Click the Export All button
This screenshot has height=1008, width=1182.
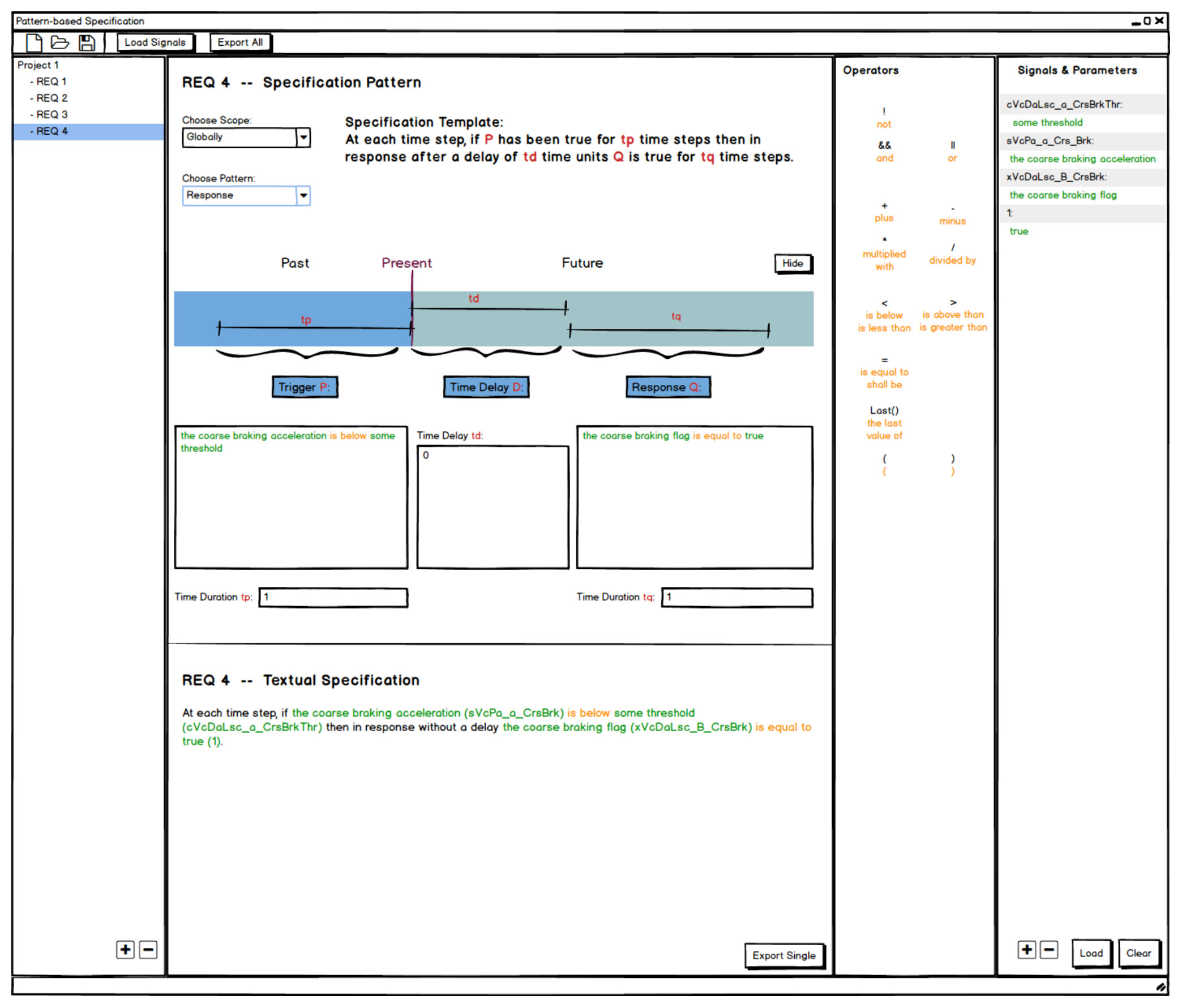[x=240, y=43]
